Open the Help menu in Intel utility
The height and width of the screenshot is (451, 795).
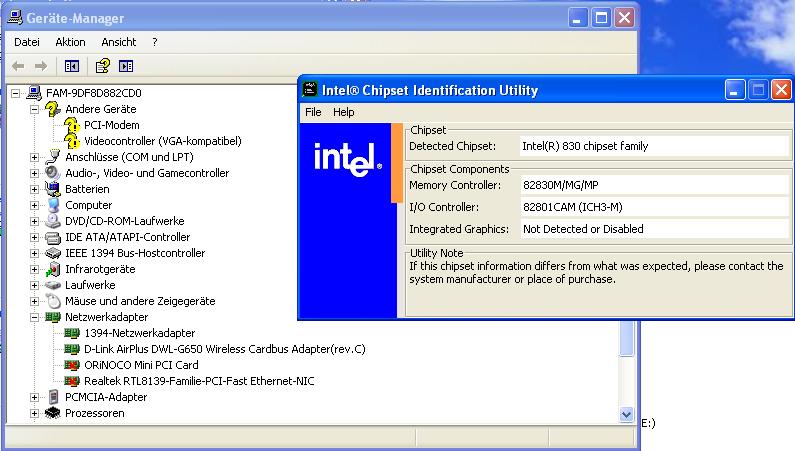344,112
